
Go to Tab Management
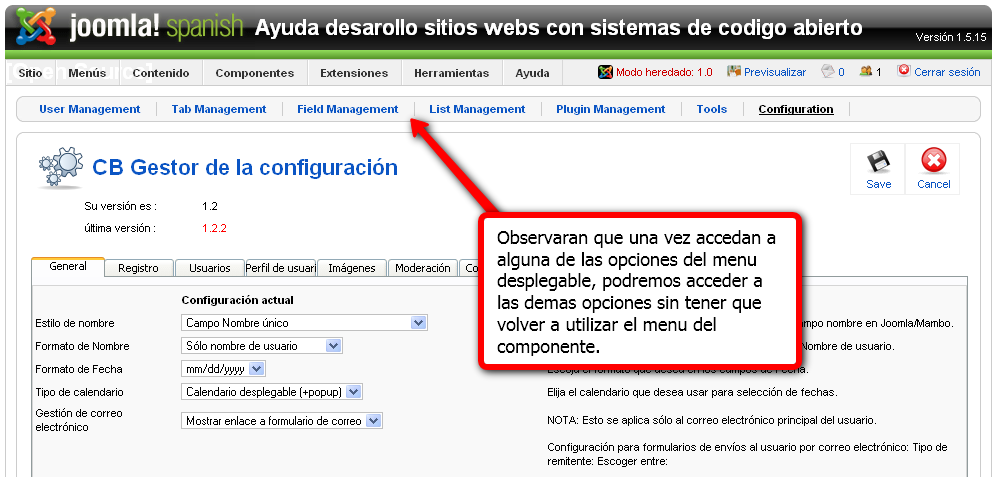click(x=219, y=109)
